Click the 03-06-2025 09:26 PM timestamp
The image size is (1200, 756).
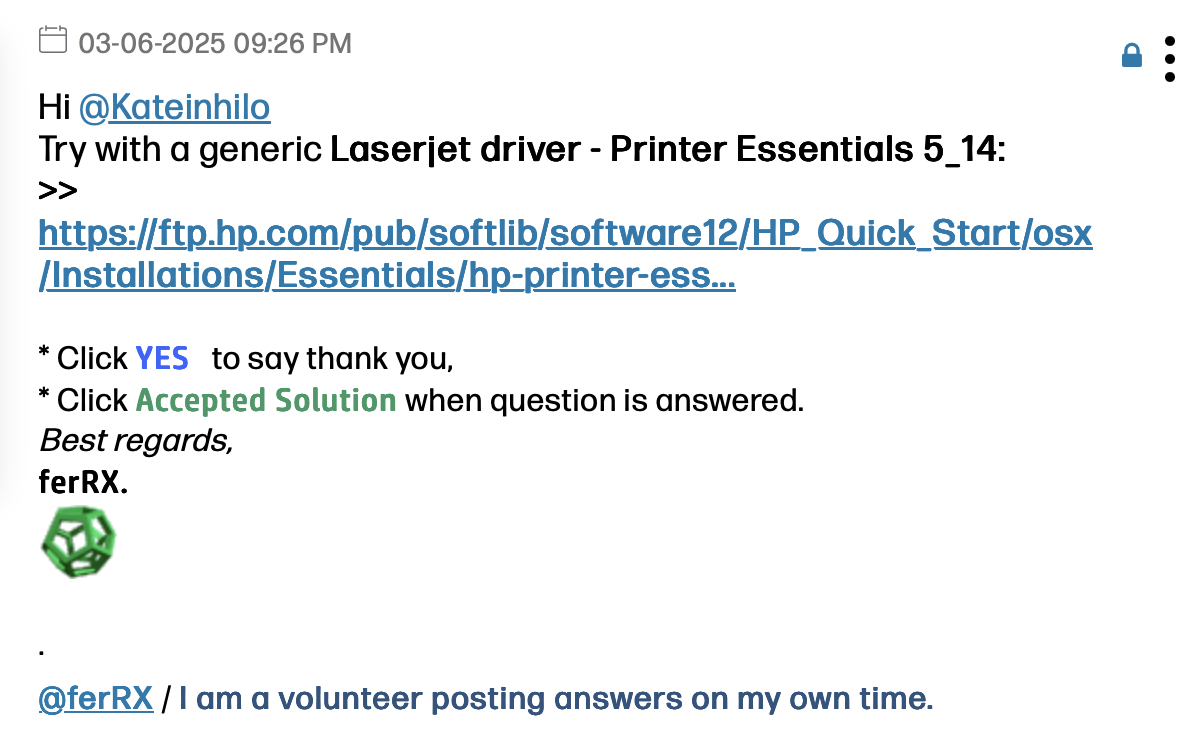click(x=215, y=43)
